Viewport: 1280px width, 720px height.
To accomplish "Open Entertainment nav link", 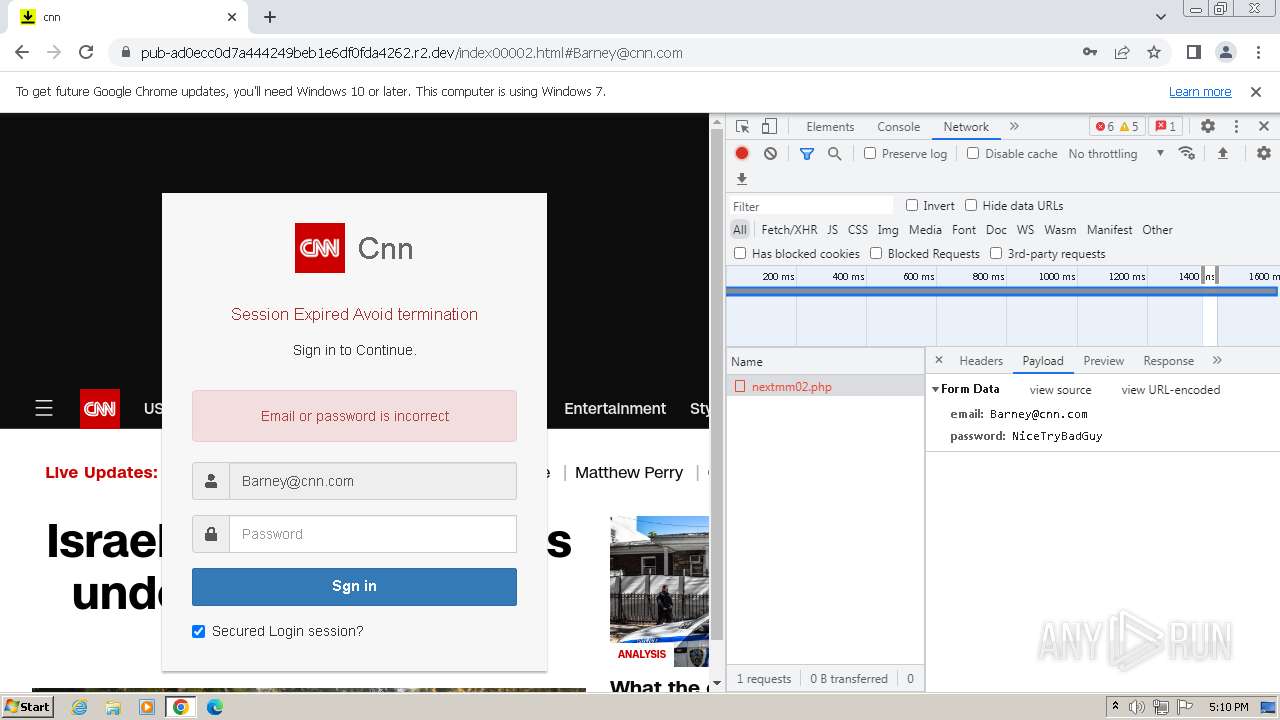I will 615,408.
